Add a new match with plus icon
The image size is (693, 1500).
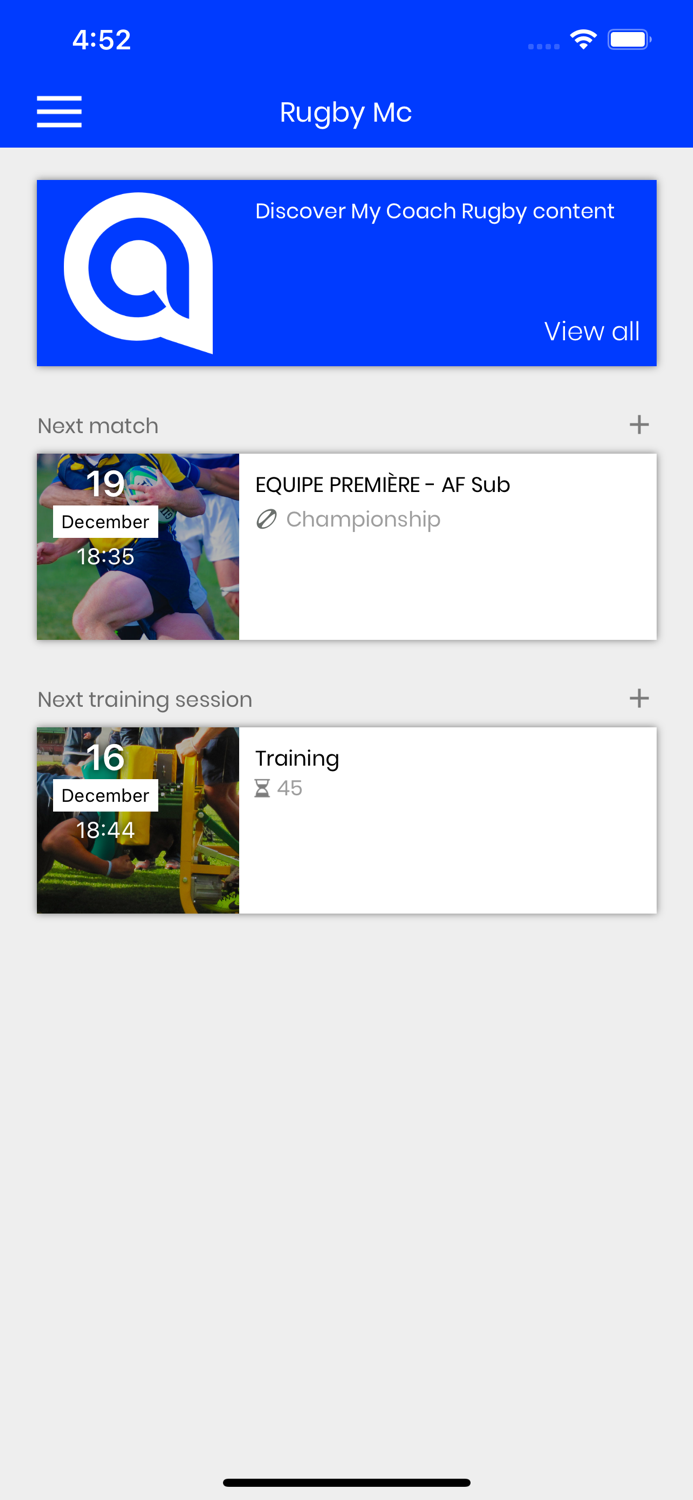[x=639, y=425]
